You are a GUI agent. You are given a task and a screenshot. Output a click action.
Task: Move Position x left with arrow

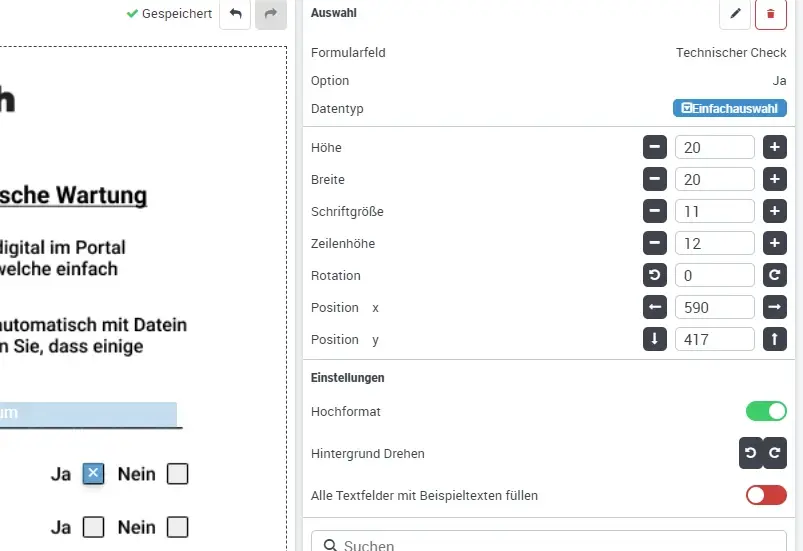coord(654,308)
